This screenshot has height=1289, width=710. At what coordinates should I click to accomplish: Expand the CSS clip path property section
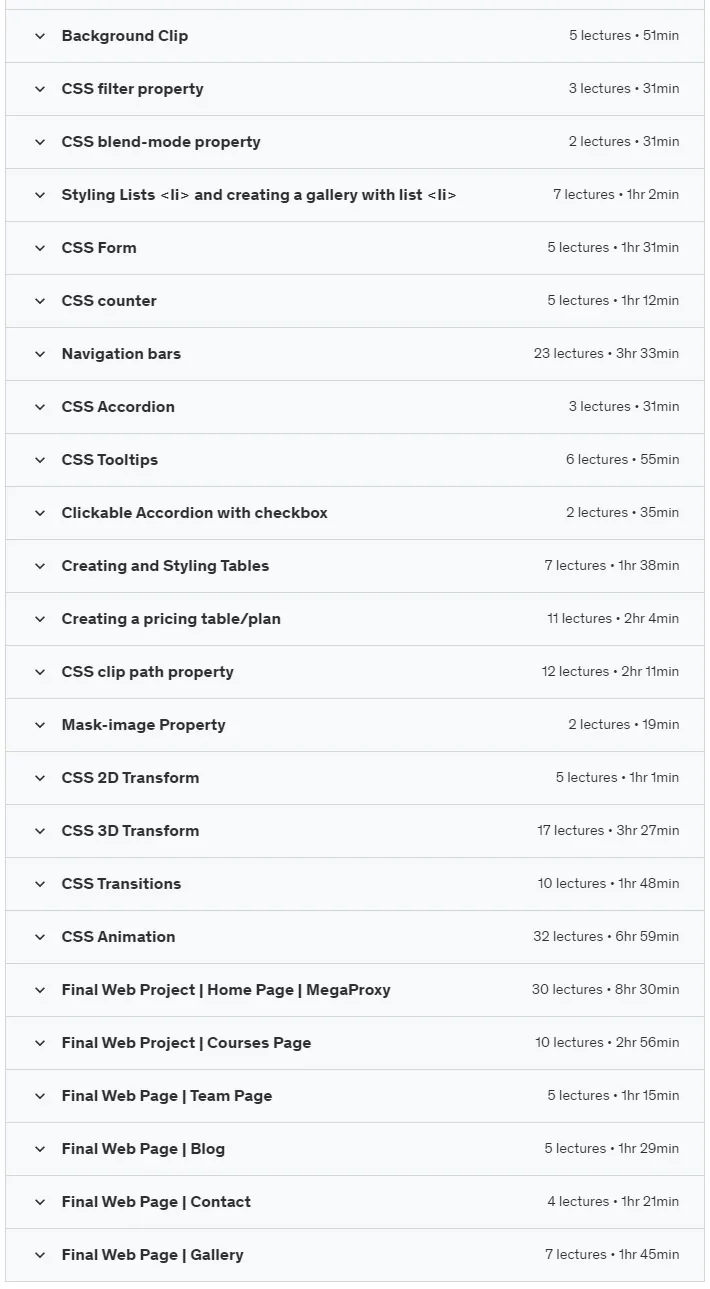(355, 672)
